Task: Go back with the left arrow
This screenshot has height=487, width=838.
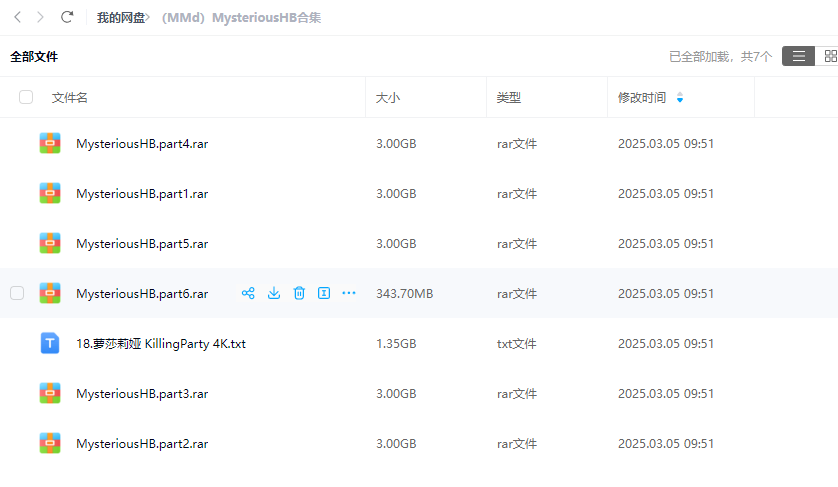Action: (x=17, y=17)
